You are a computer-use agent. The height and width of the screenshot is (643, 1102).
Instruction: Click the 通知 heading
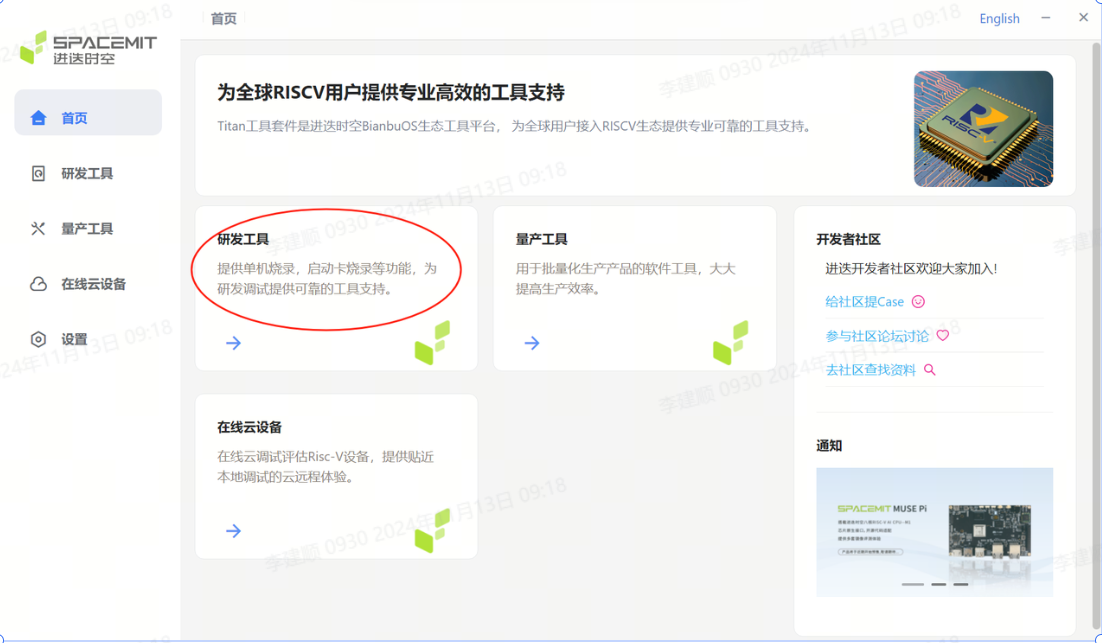[829, 446]
